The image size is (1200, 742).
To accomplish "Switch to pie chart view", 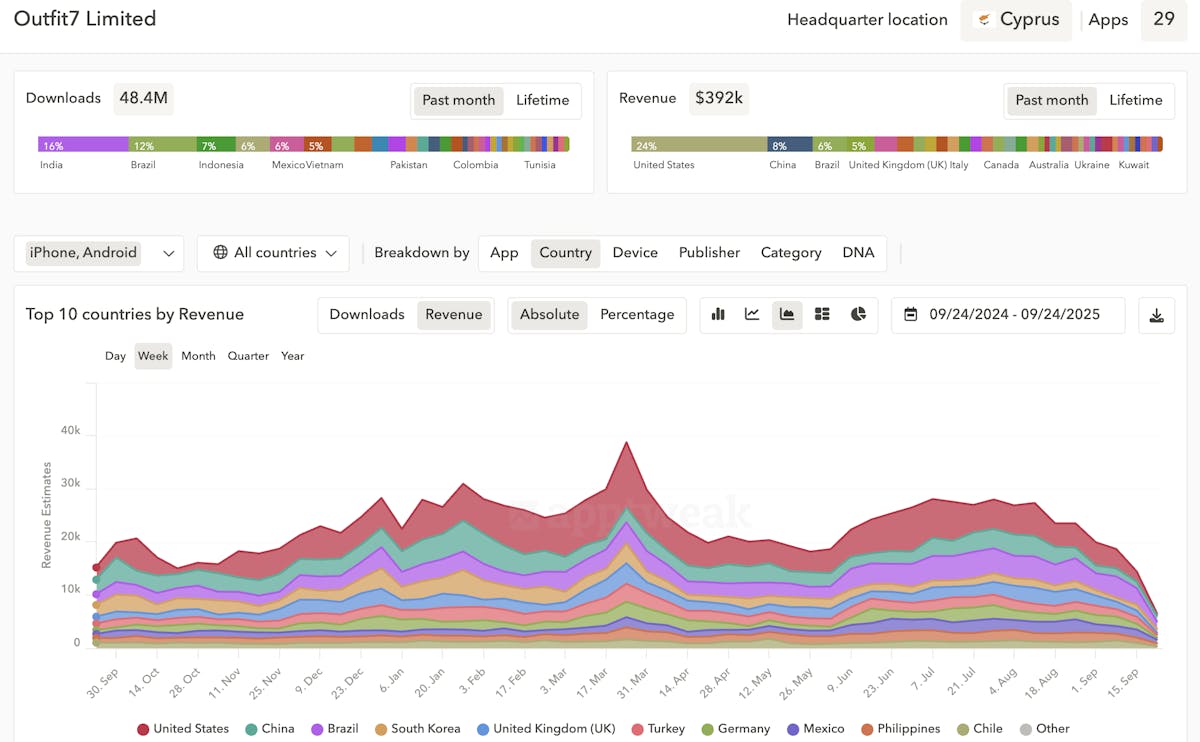I will [858, 314].
